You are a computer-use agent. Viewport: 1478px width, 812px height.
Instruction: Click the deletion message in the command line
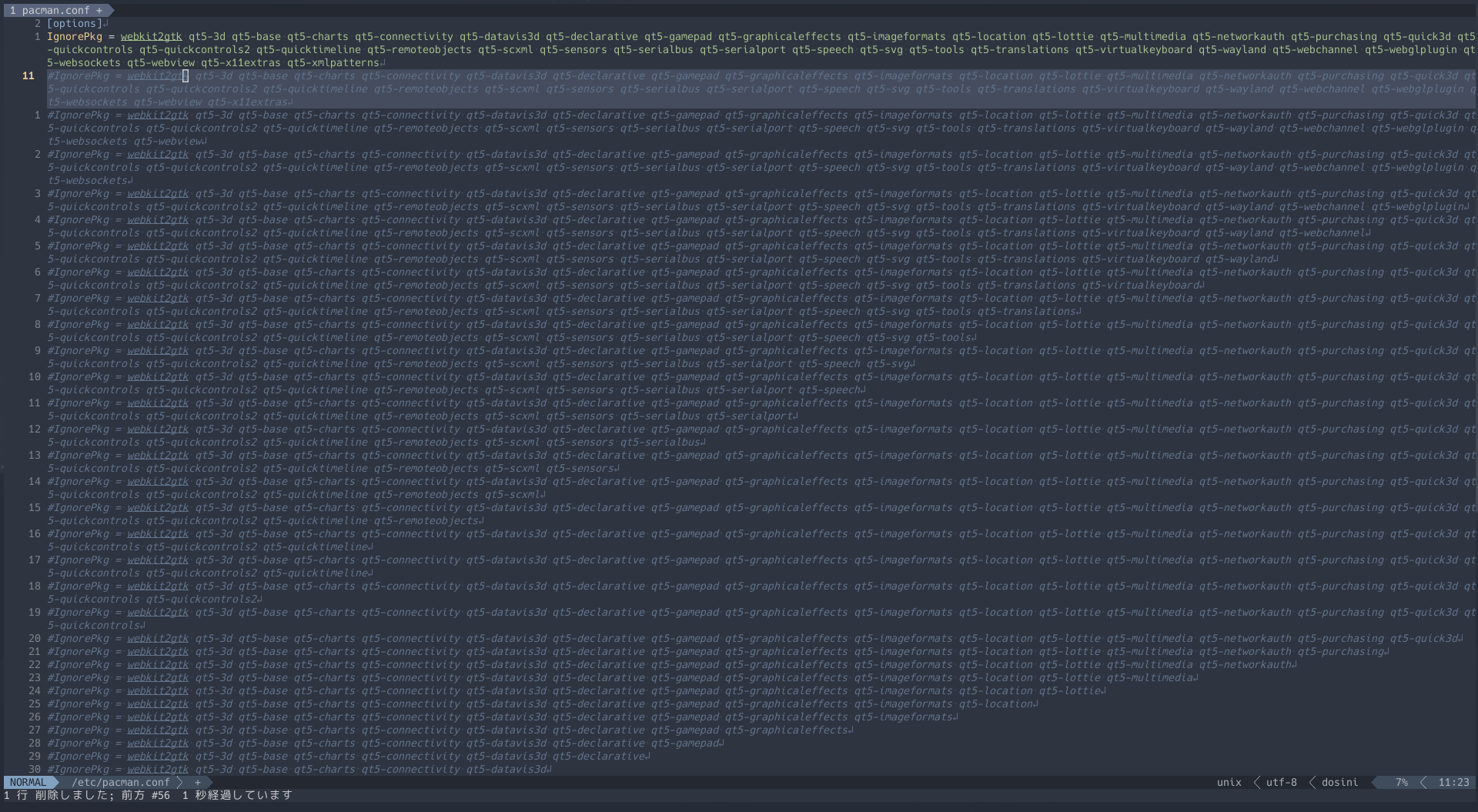pyautogui.click(x=146, y=796)
